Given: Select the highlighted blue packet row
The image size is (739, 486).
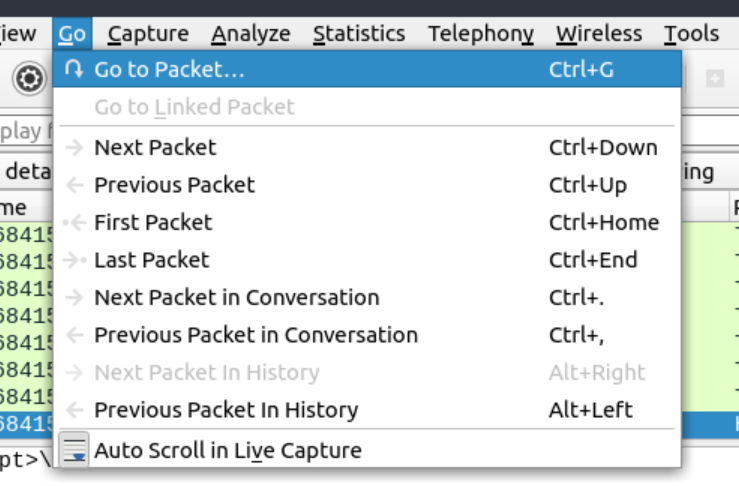Looking at the screenshot, I should (x=25, y=424).
